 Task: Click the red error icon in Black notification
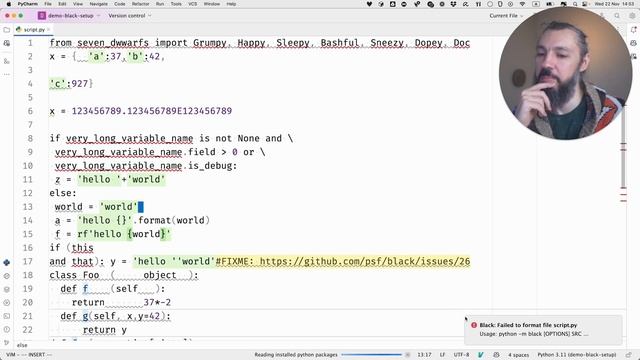point(474,325)
